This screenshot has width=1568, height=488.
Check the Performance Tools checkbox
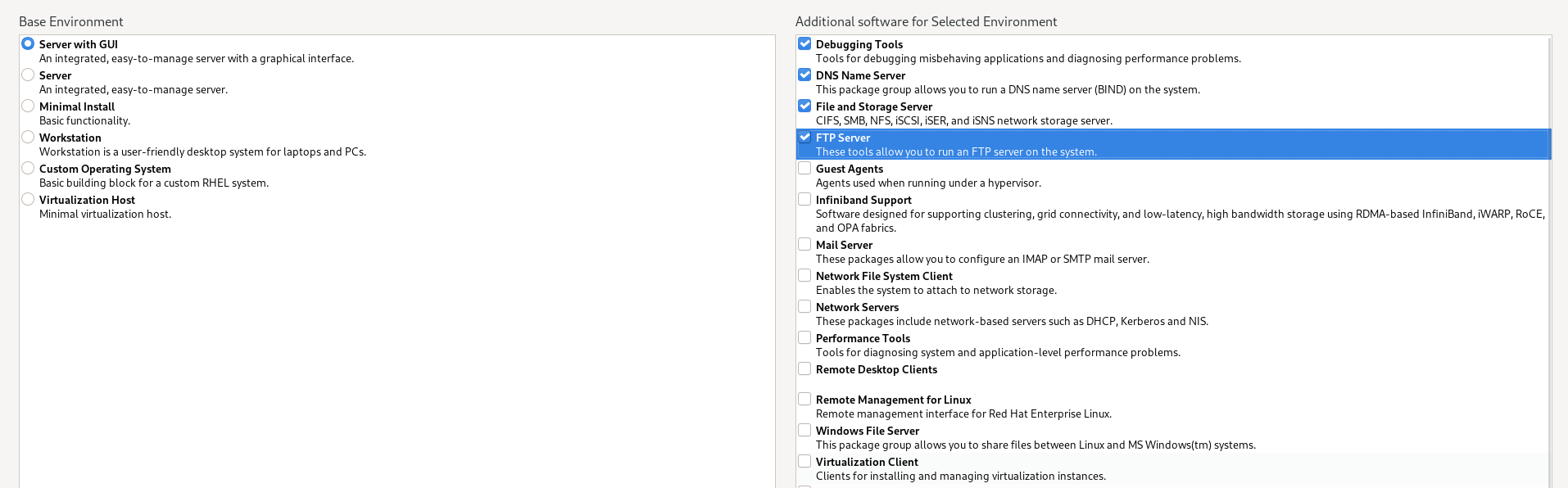click(x=804, y=338)
